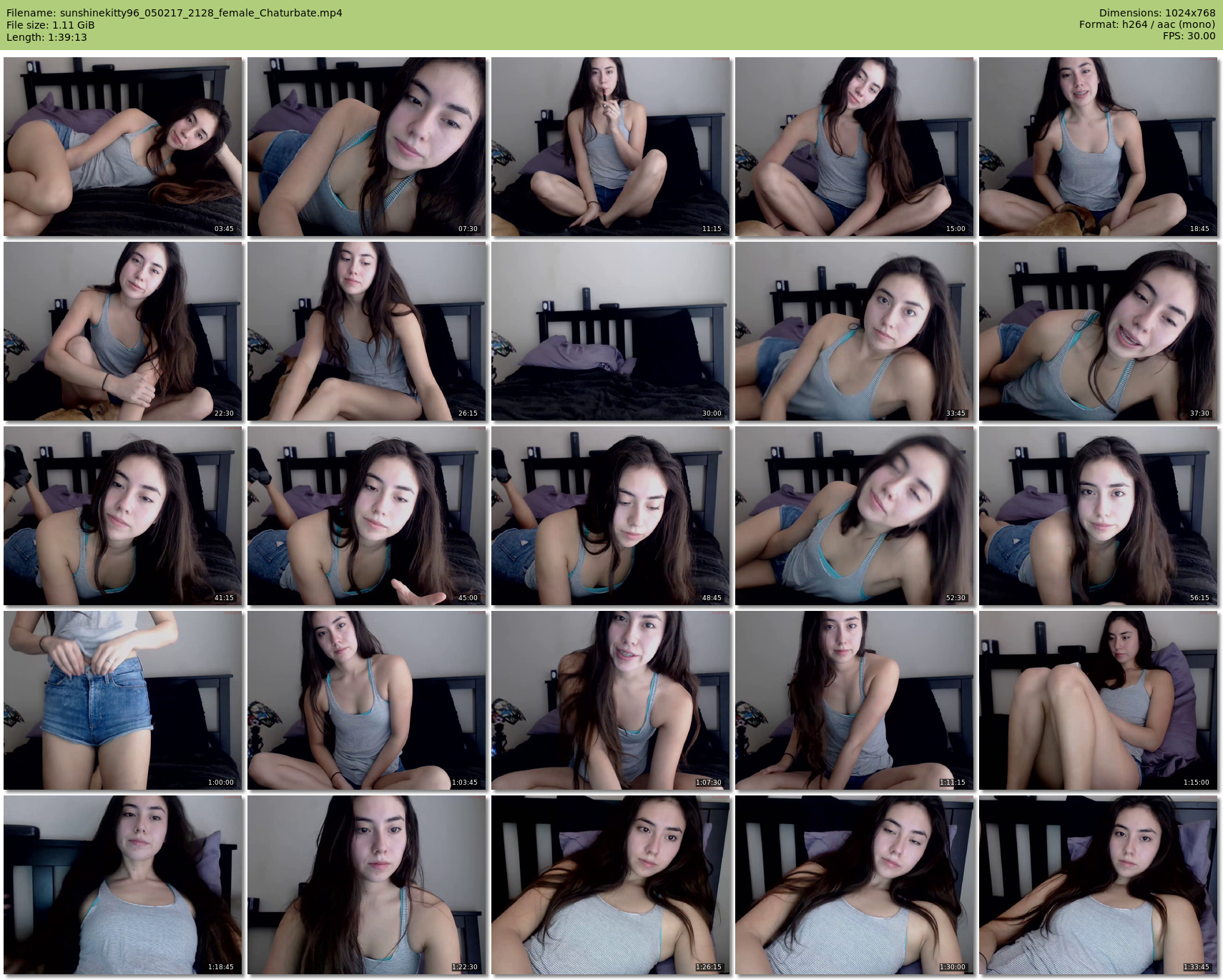Pick the frame timestamped 15:00

pos(855,147)
